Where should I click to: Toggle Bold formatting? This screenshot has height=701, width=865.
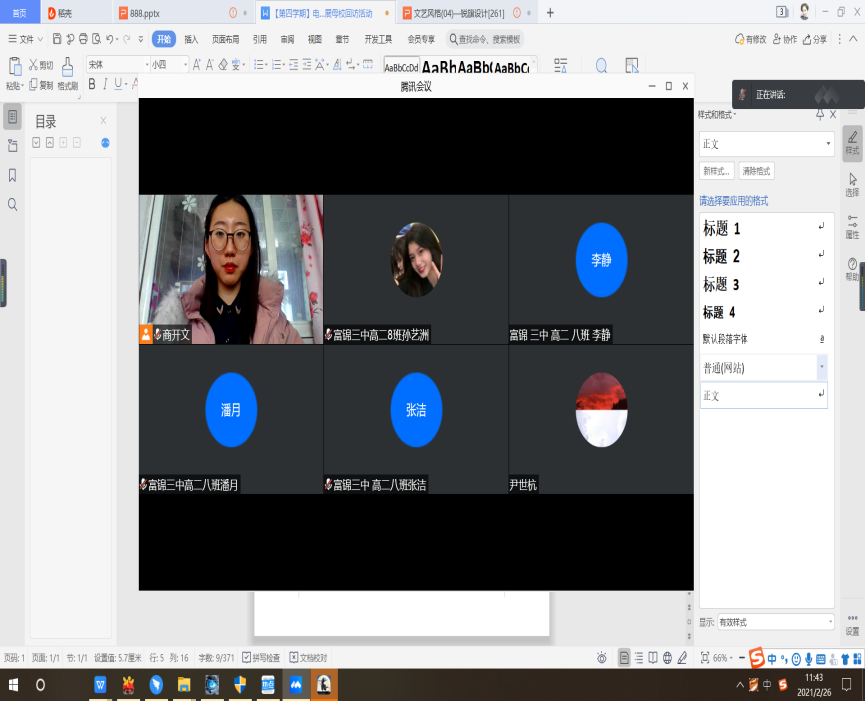point(92,84)
